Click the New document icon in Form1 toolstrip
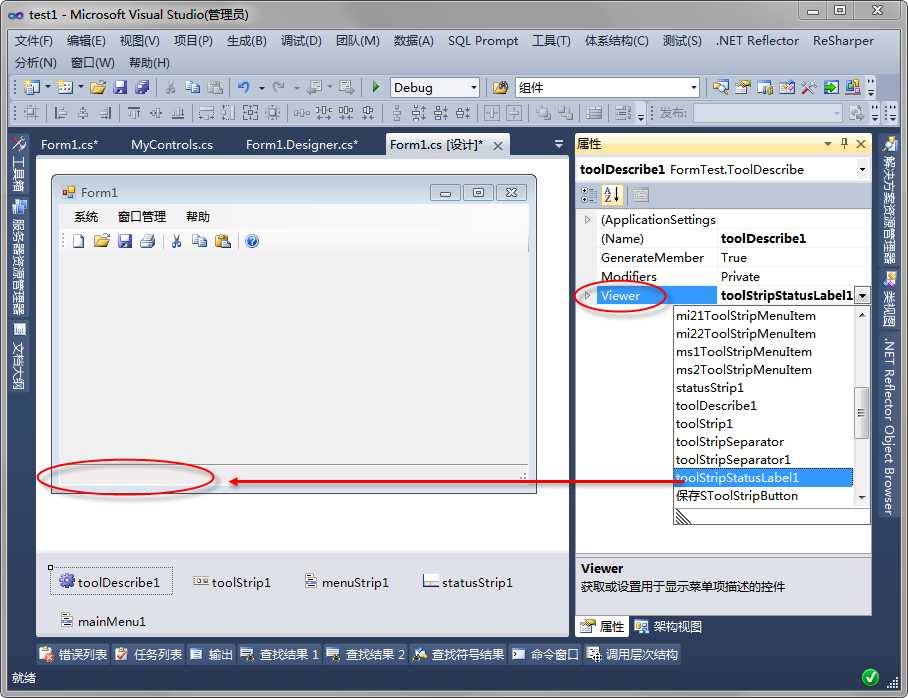The image size is (908, 698). [78, 241]
